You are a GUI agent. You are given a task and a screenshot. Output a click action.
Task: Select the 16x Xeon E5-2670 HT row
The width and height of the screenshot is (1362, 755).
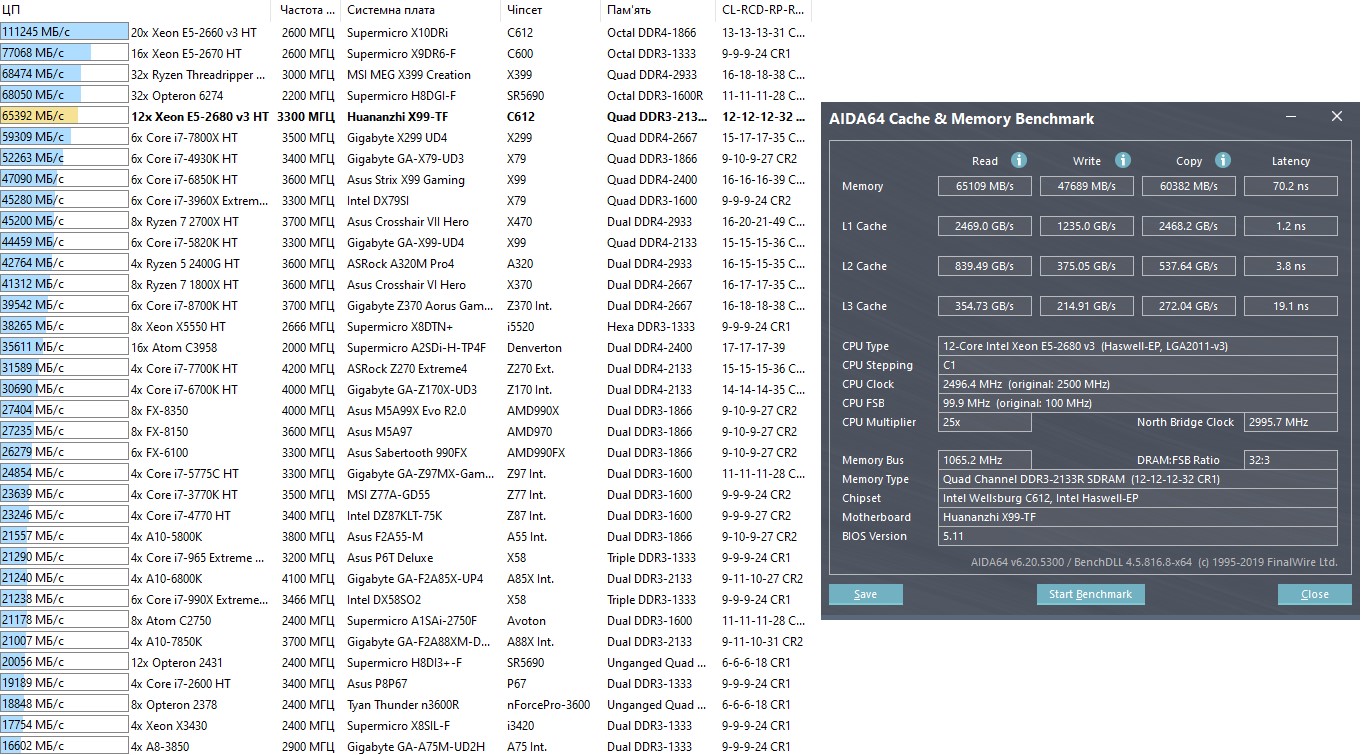[405, 53]
